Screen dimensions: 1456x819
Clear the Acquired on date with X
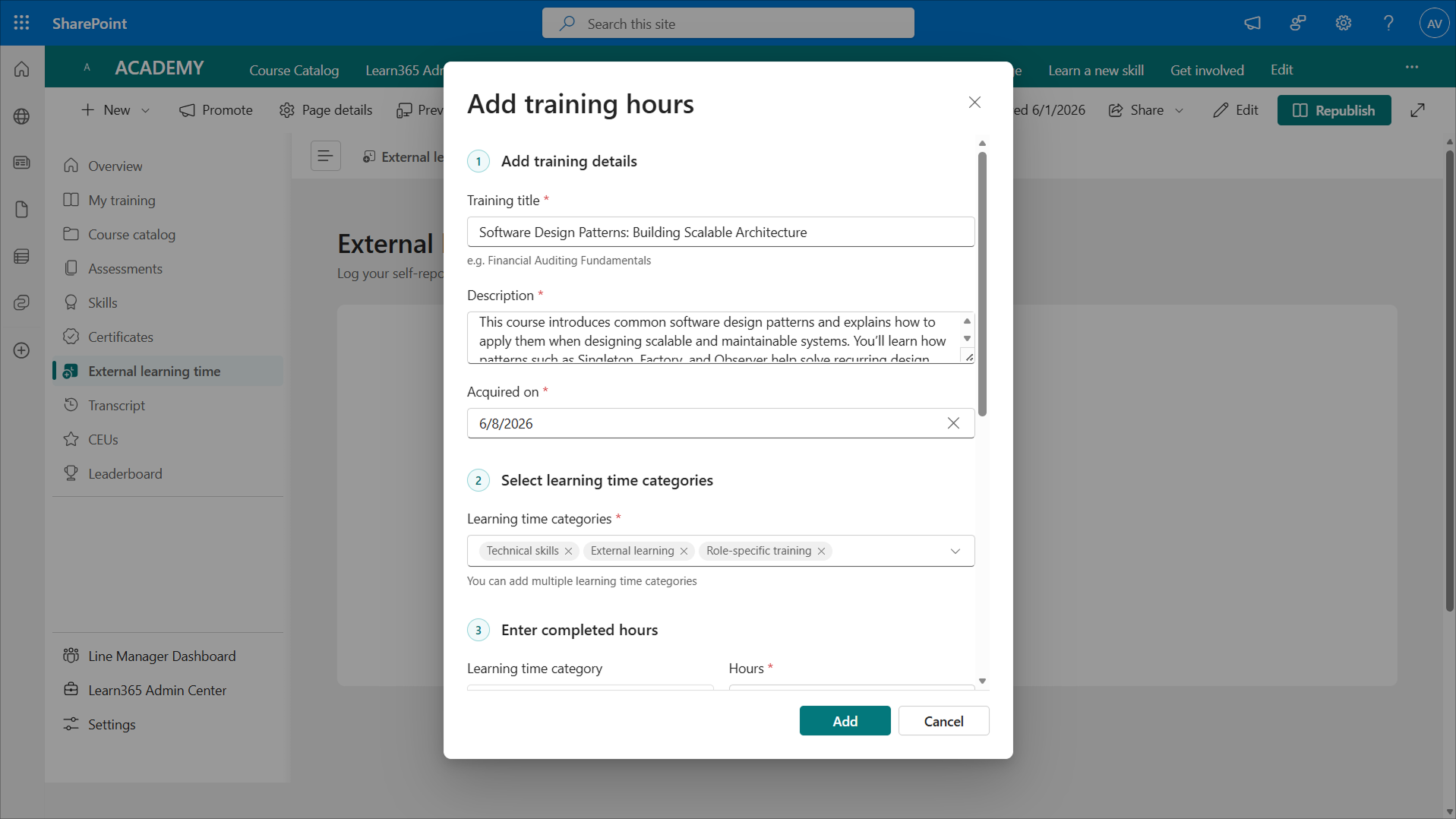[953, 423]
